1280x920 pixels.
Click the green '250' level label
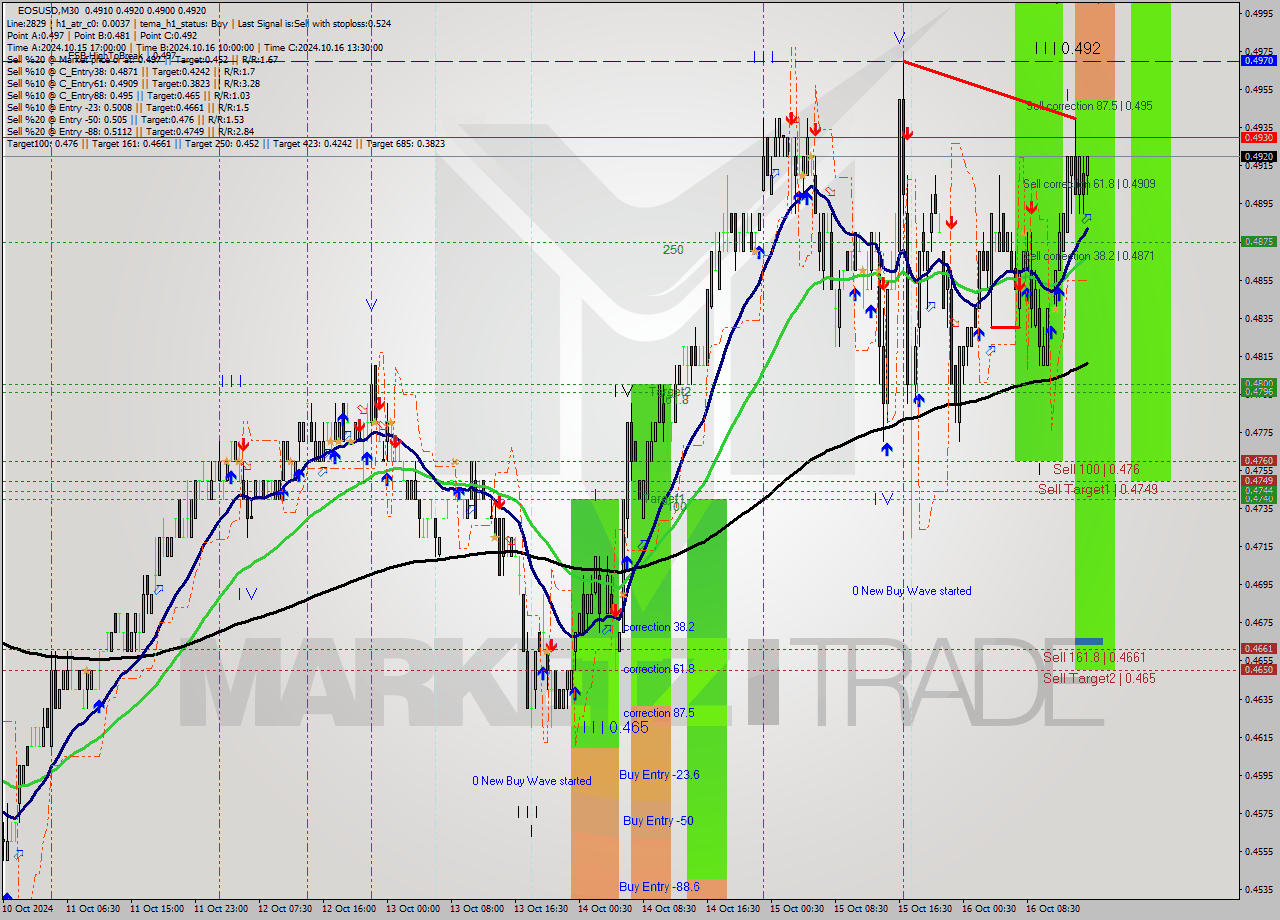tap(673, 250)
